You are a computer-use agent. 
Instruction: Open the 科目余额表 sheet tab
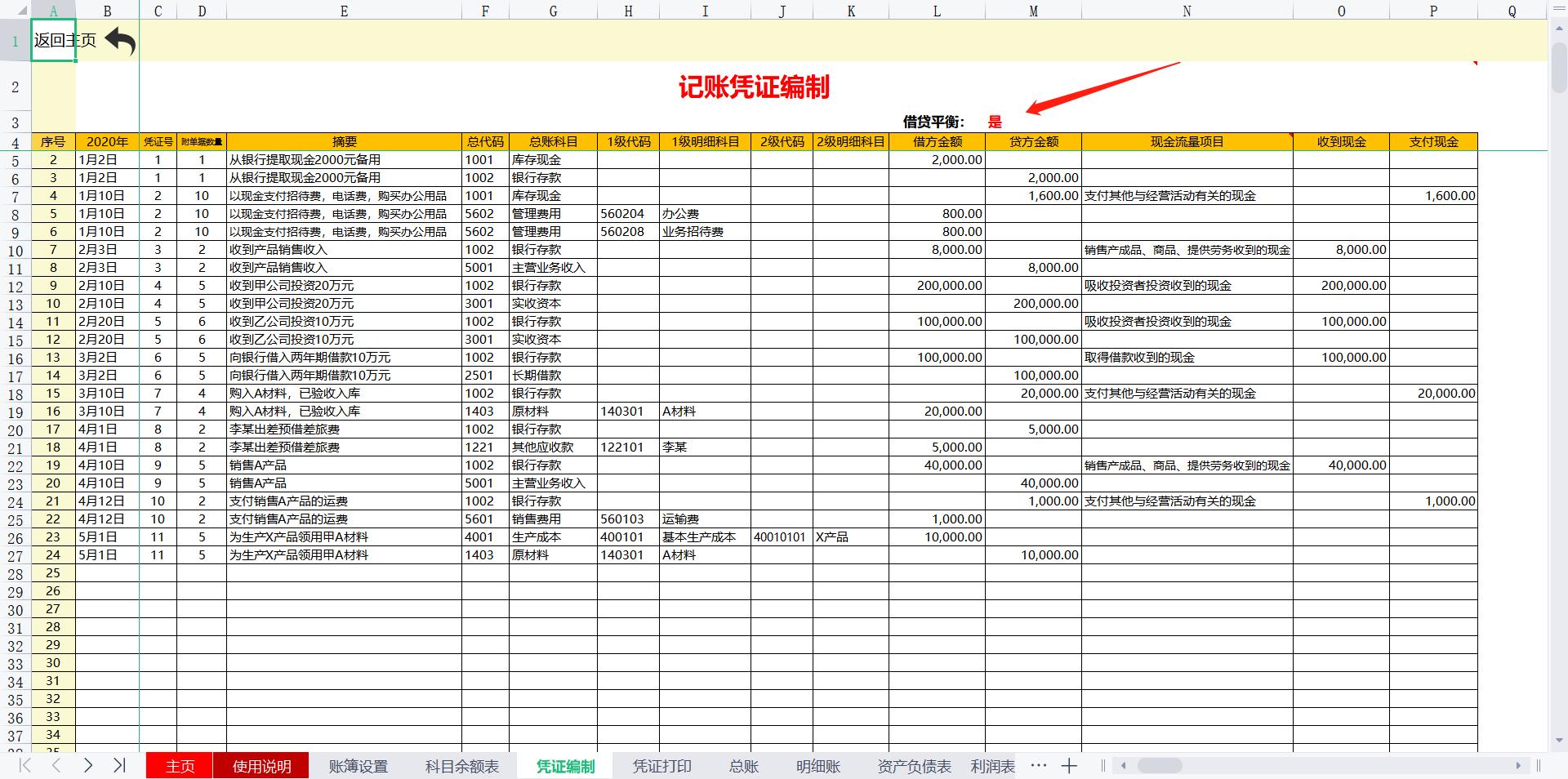click(461, 766)
